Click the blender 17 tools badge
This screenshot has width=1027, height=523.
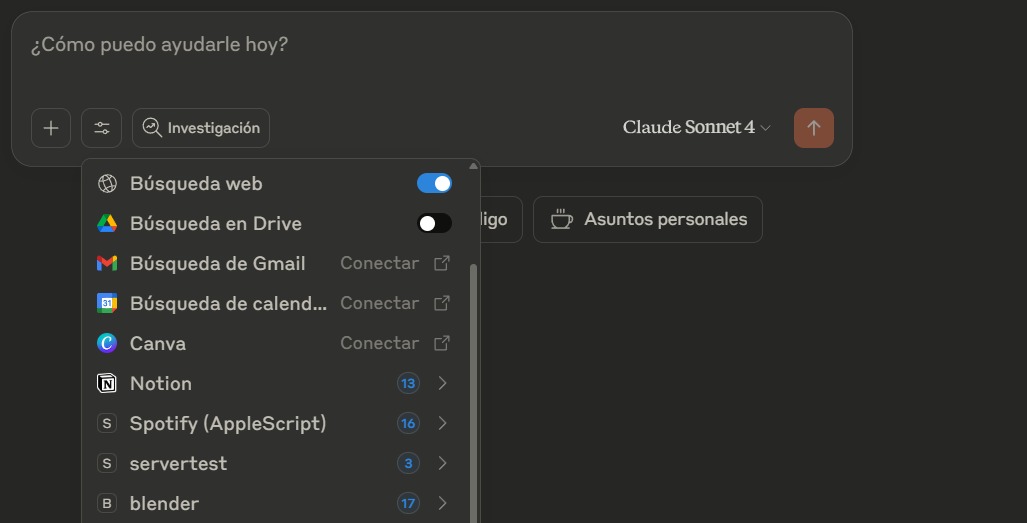coord(408,503)
